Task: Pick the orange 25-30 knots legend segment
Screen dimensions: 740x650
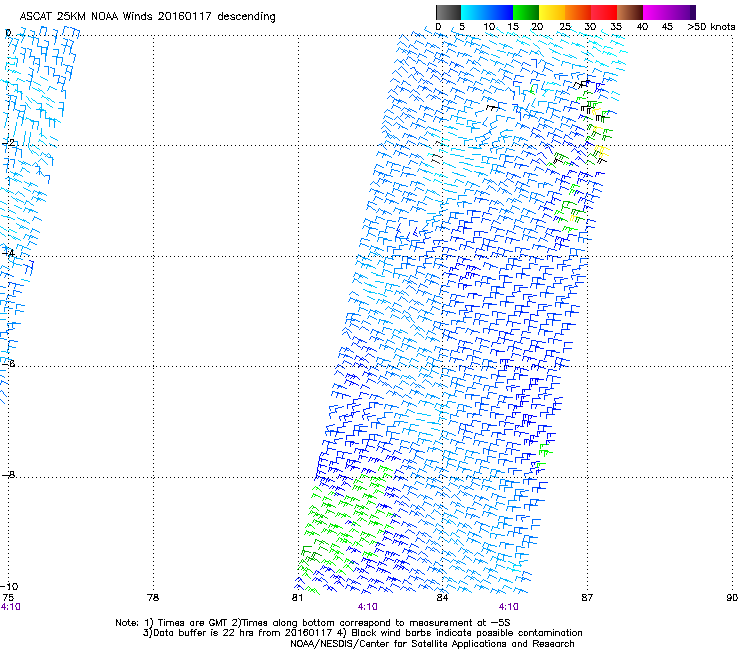Action: click(578, 12)
